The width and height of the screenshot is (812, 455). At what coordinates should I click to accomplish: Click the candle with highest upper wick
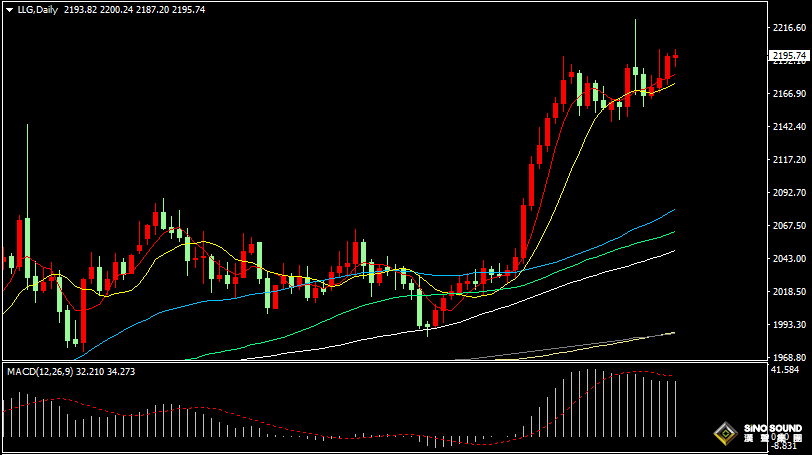(635, 60)
